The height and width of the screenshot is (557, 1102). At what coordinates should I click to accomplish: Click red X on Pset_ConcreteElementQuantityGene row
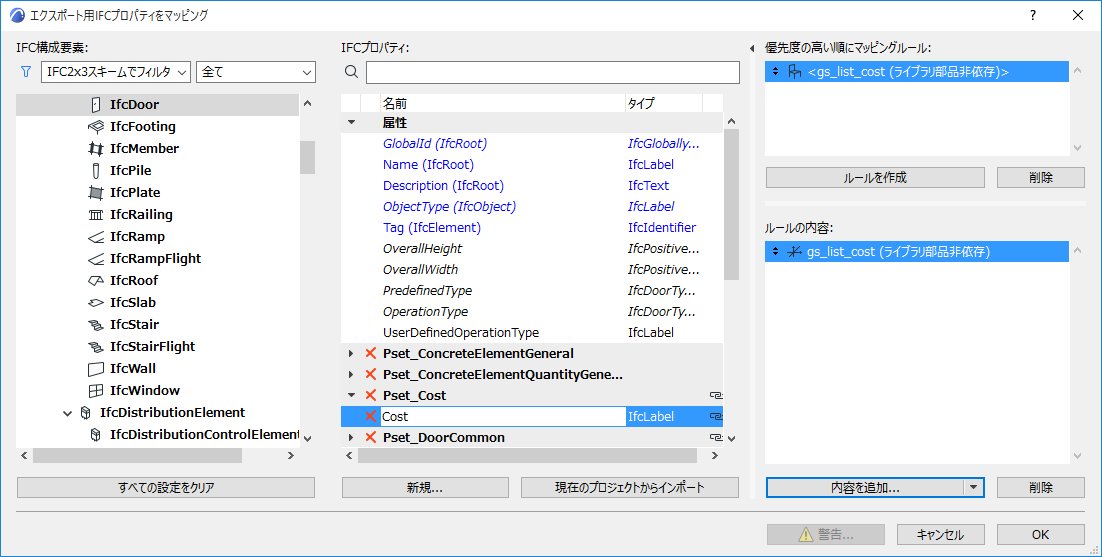pos(371,374)
